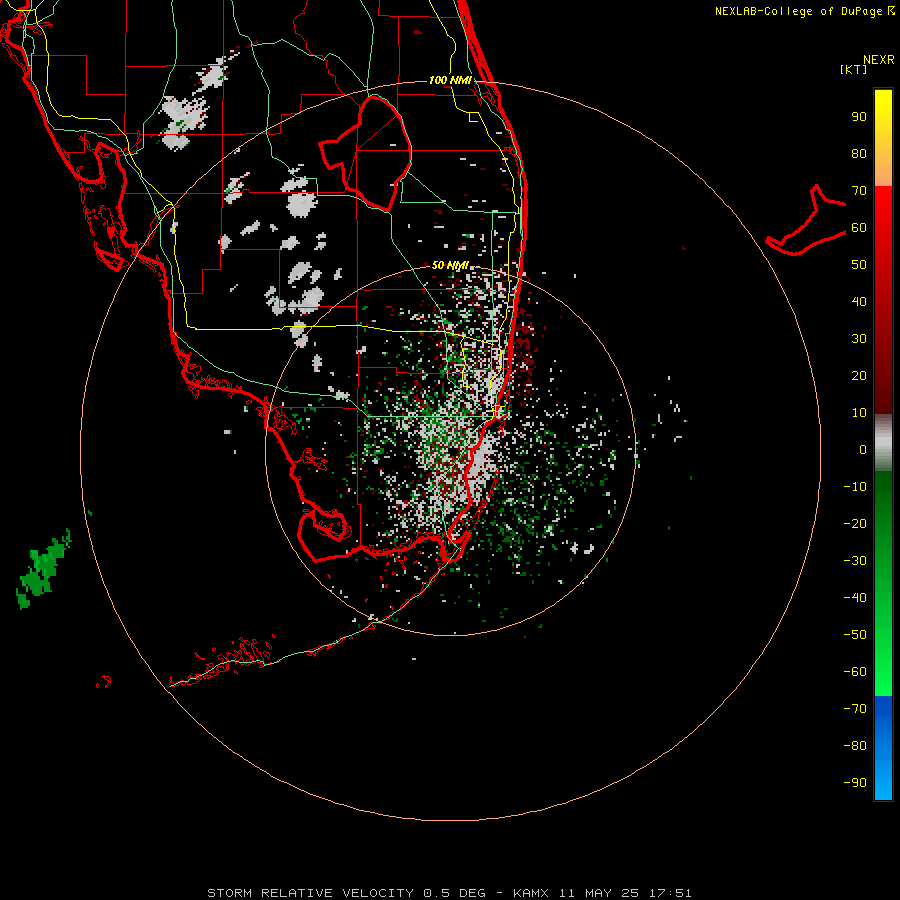Click the Lake Okeechobee red outline

click(x=365, y=153)
